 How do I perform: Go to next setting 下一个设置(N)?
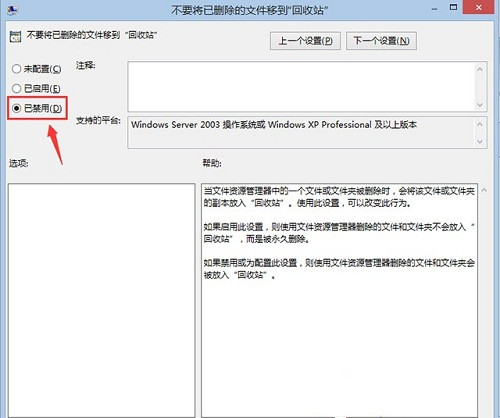click(381, 41)
